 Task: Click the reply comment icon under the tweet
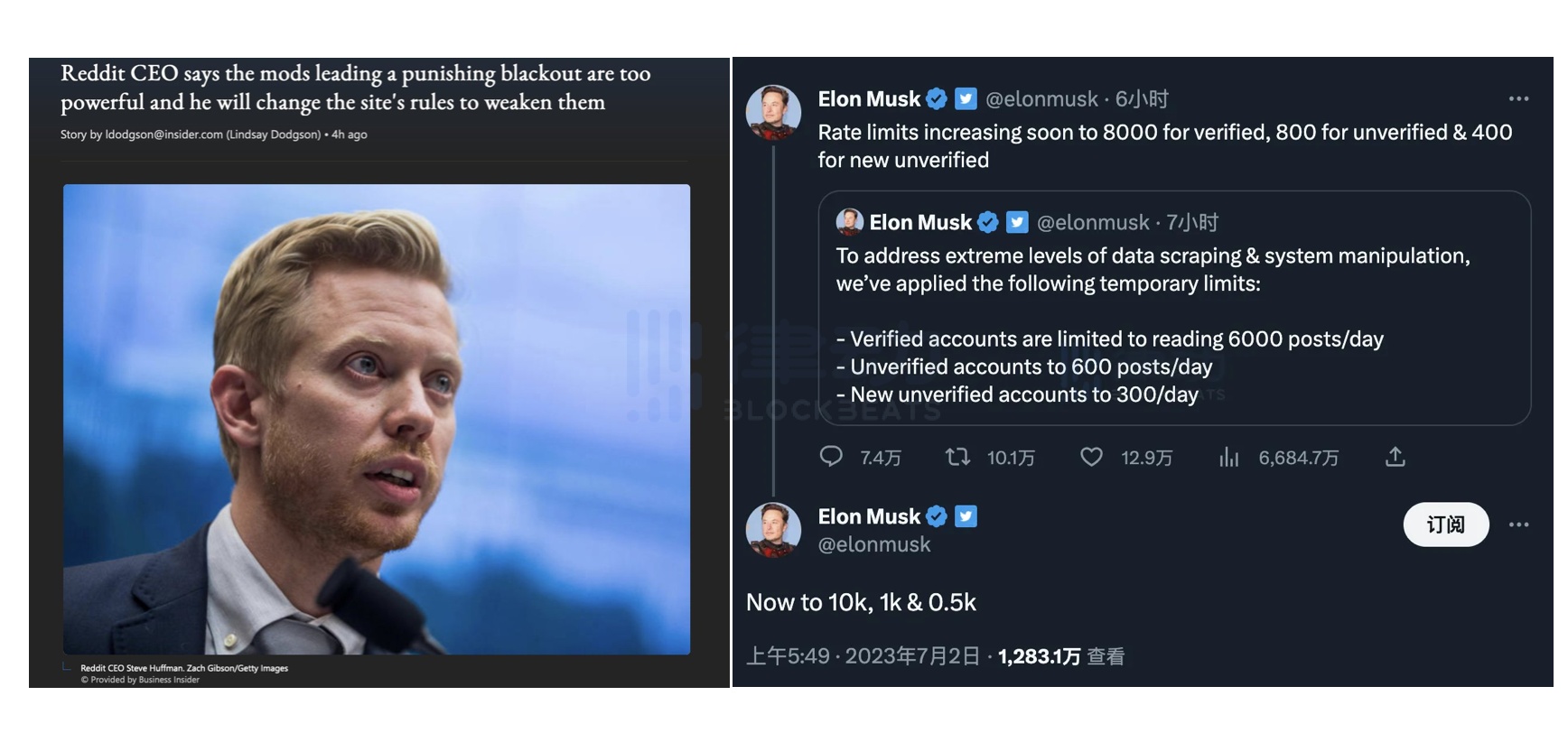[831, 457]
